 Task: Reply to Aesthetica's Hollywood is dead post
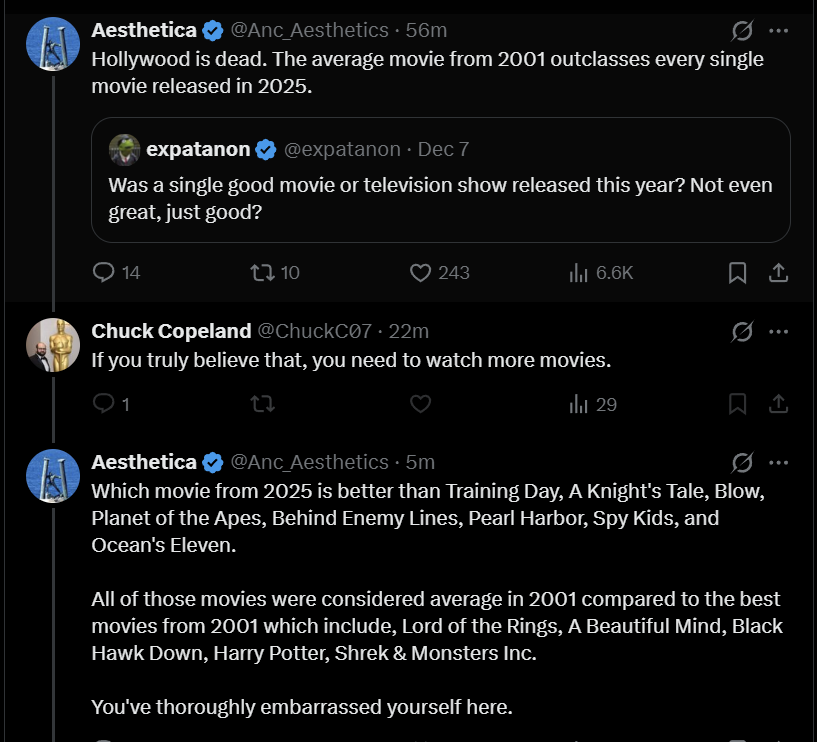(104, 272)
